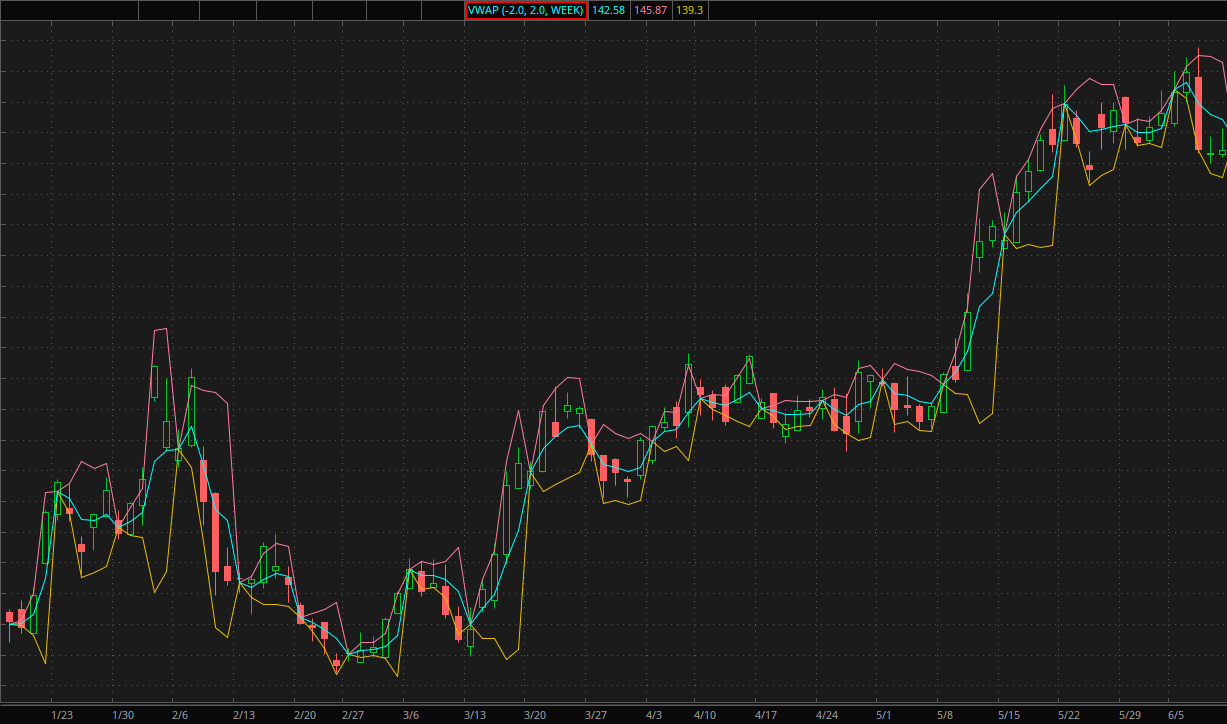Click the 4/17 date label on time axis
The image size is (1227, 724).
point(766,715)
